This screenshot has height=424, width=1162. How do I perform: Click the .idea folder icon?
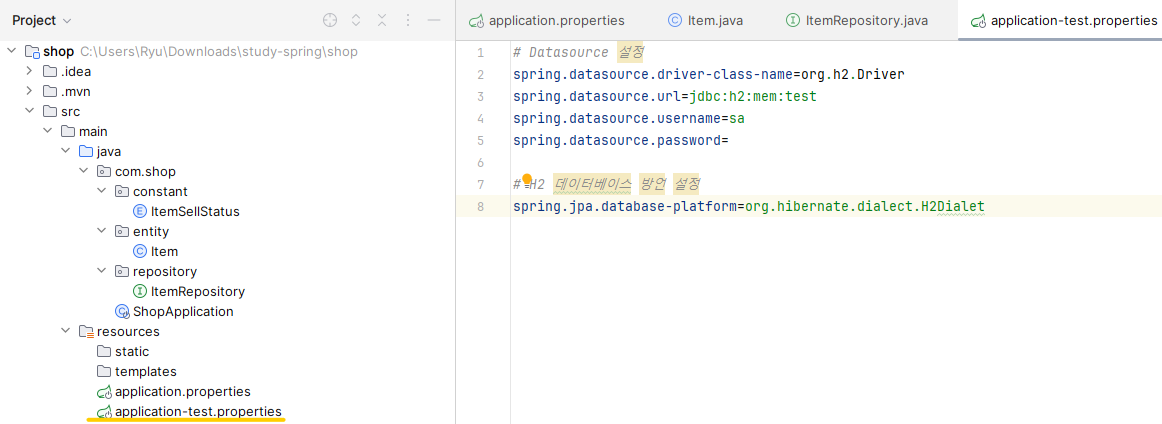point(50,72)
